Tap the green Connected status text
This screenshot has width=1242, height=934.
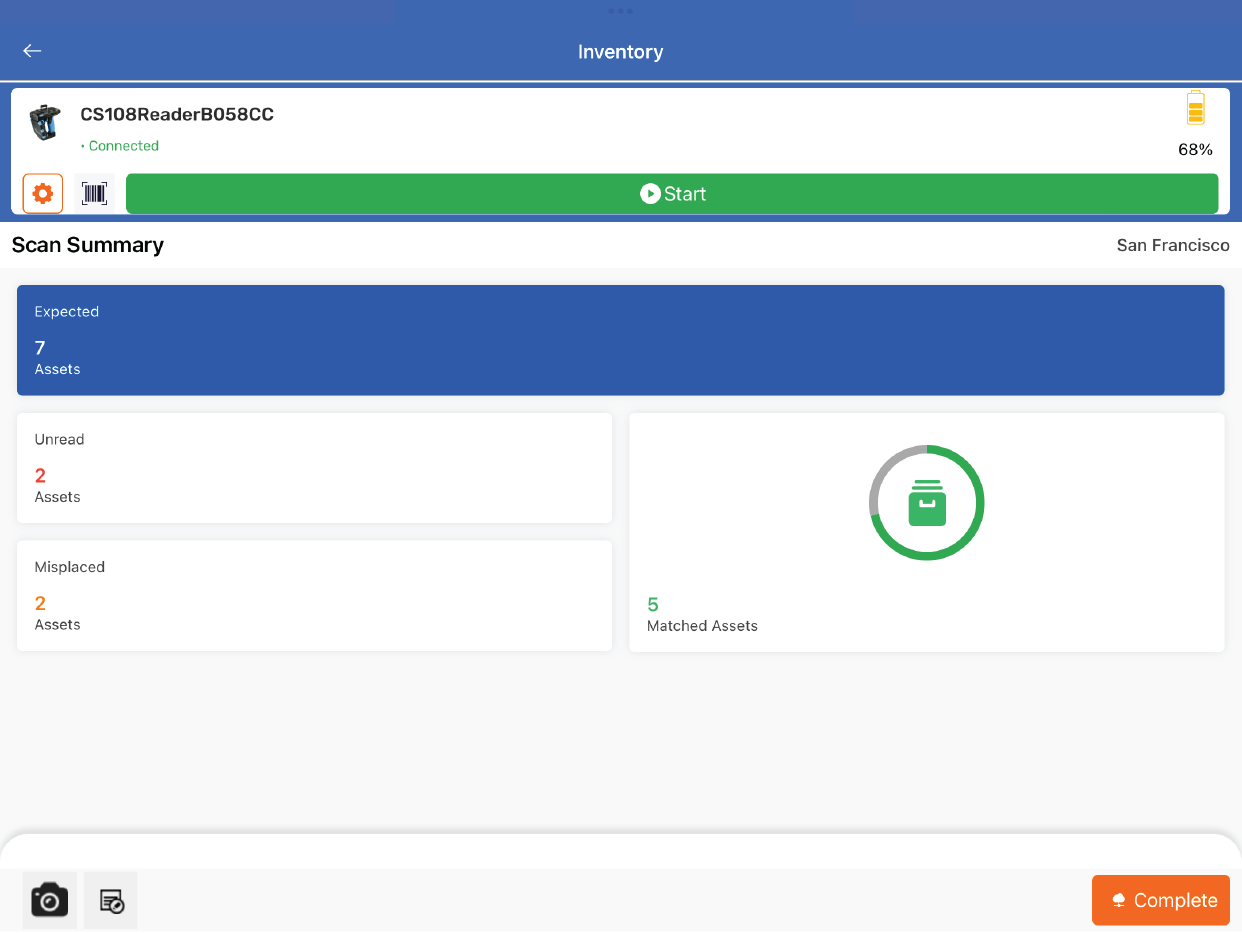[123, 146]
